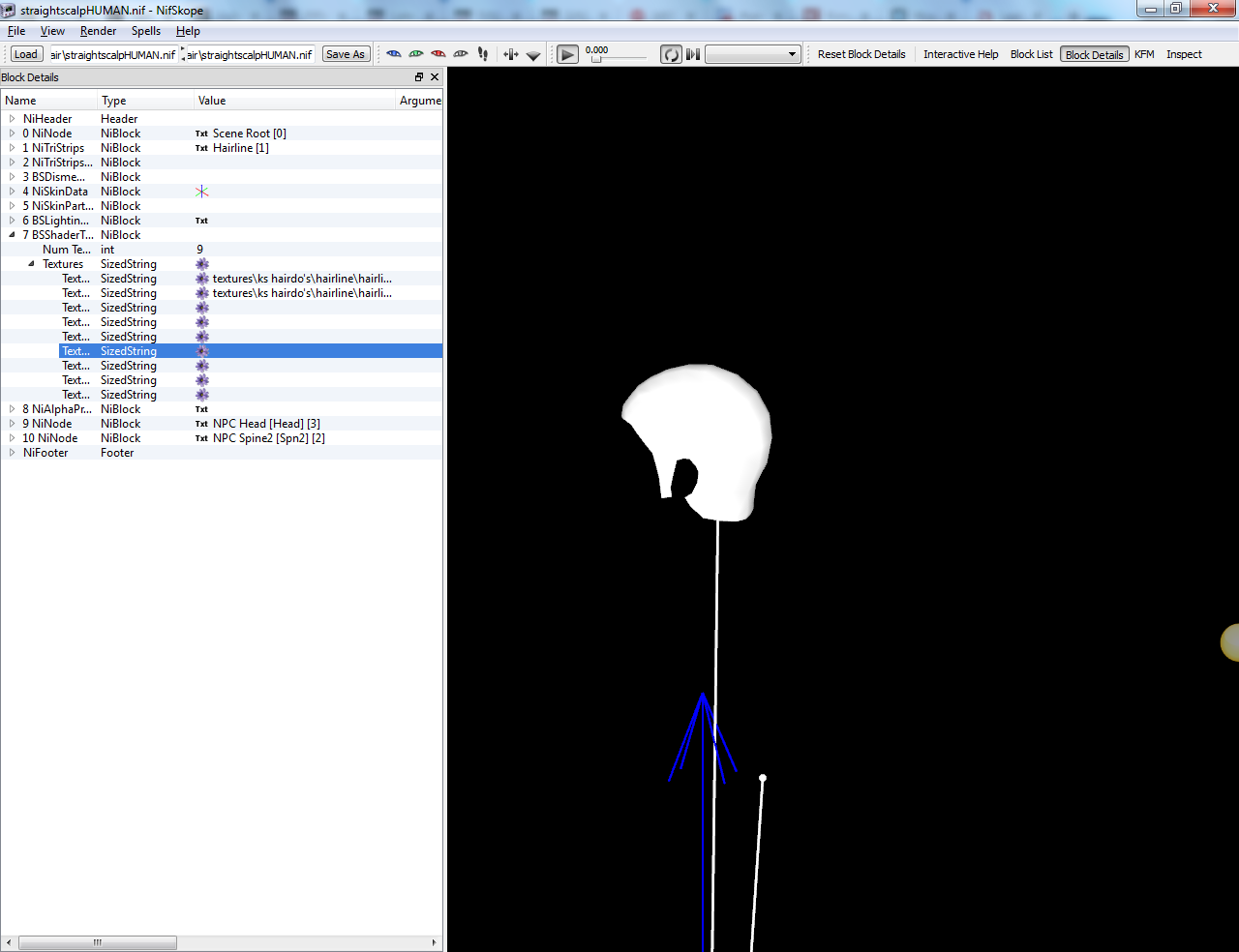1239x952 pixels.
Task: Sort by the Name column header
Action: click(x=48, y=101)
